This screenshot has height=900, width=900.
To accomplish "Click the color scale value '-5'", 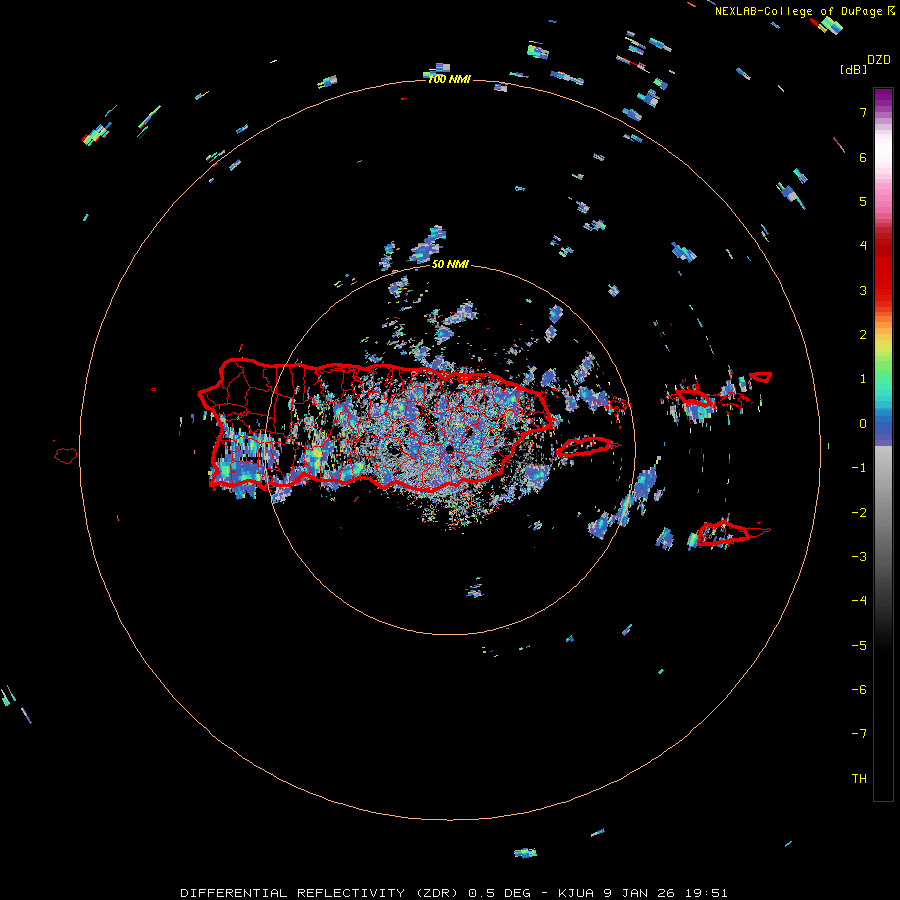I will point(859,646).
